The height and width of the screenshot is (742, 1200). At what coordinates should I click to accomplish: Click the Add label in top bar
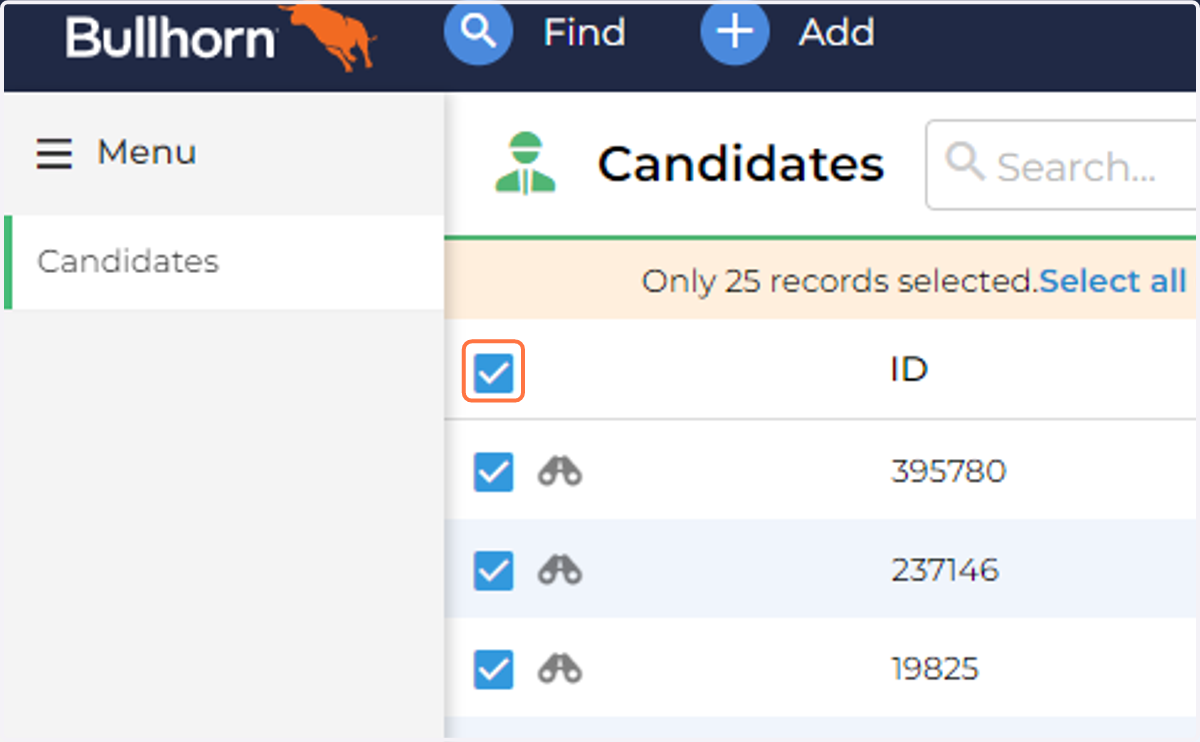coord(836,33)
